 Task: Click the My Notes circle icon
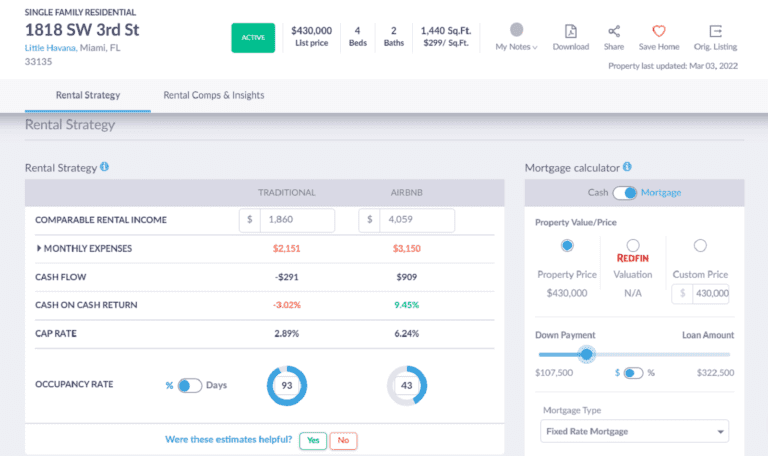click(x=516, y=30)
